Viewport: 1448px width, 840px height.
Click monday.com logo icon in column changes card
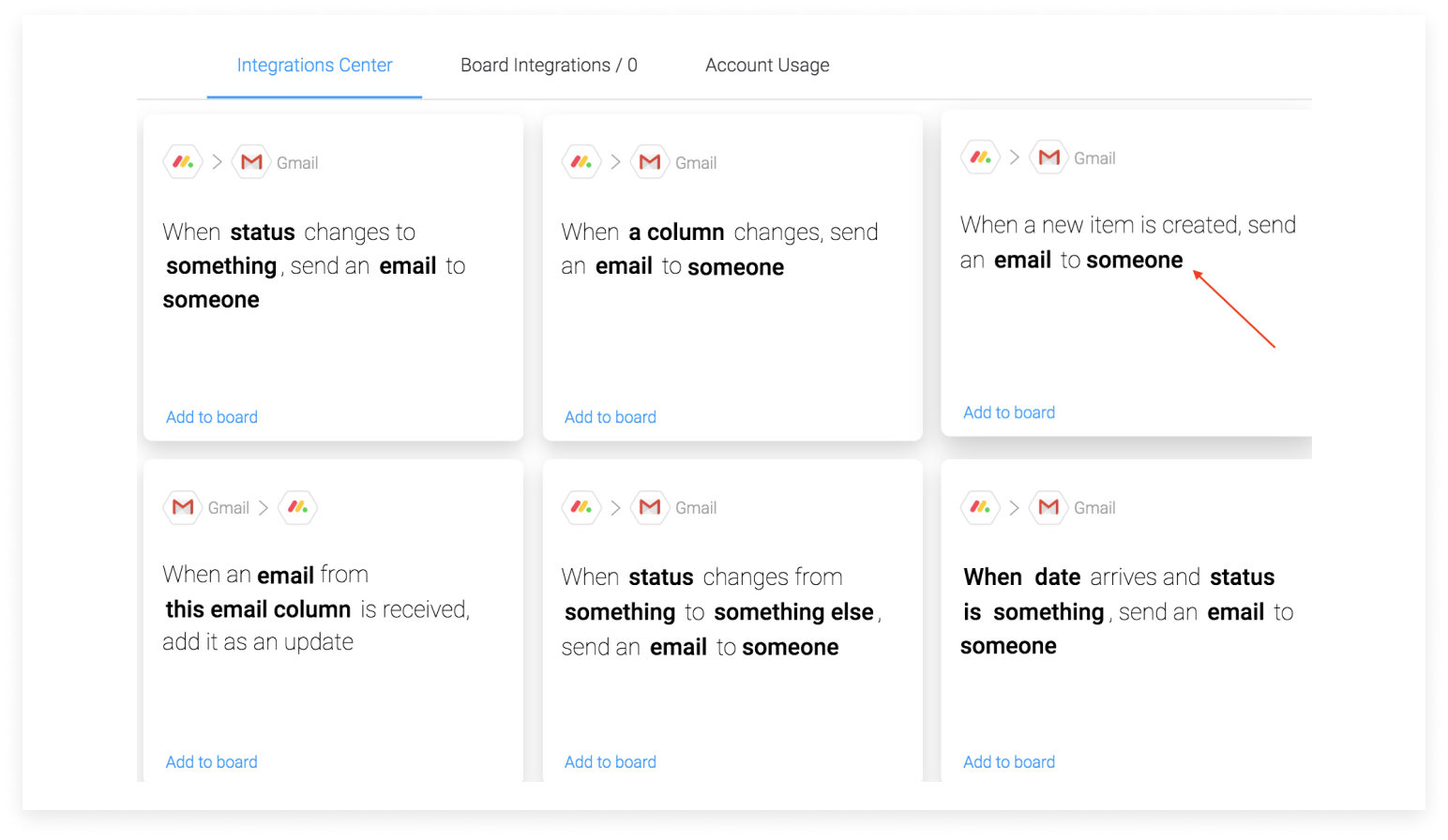coord(581,162)
